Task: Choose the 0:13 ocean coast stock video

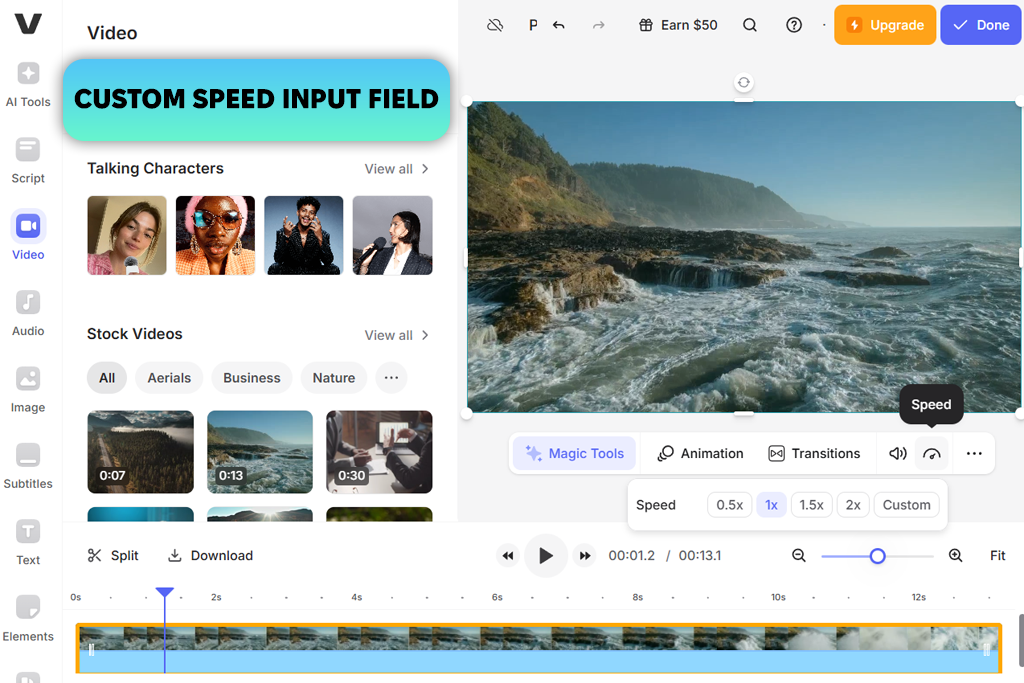Action: point(260,452)
